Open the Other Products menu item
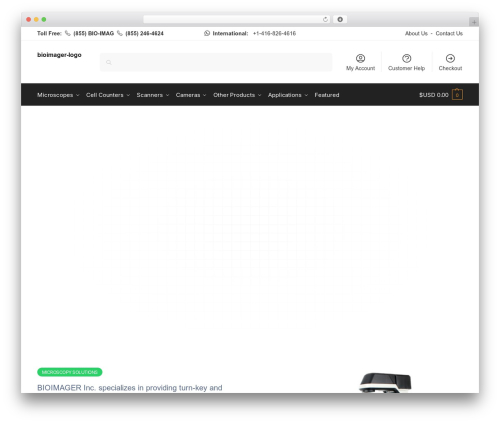Image resolution: width=500 pixels, height=423 pixels. tap(234, 95)
